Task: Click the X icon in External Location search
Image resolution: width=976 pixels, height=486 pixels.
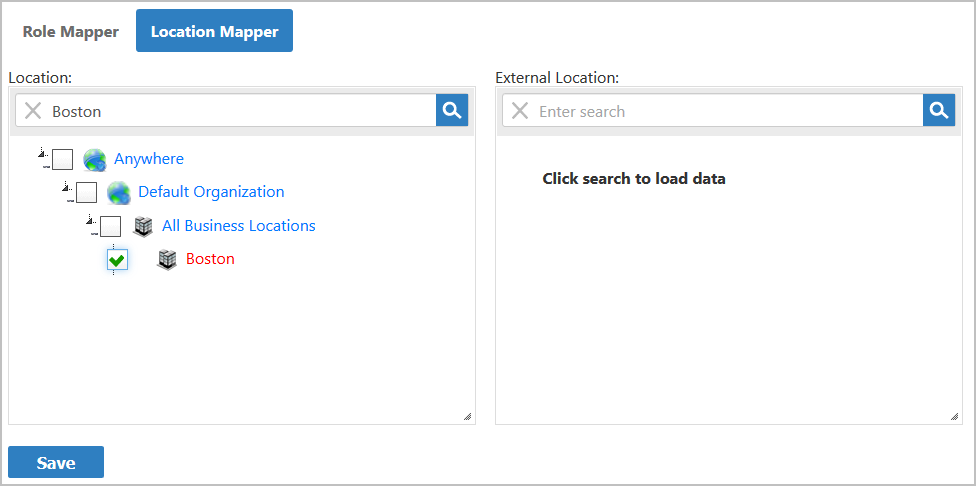Action: tap(520, 111)
